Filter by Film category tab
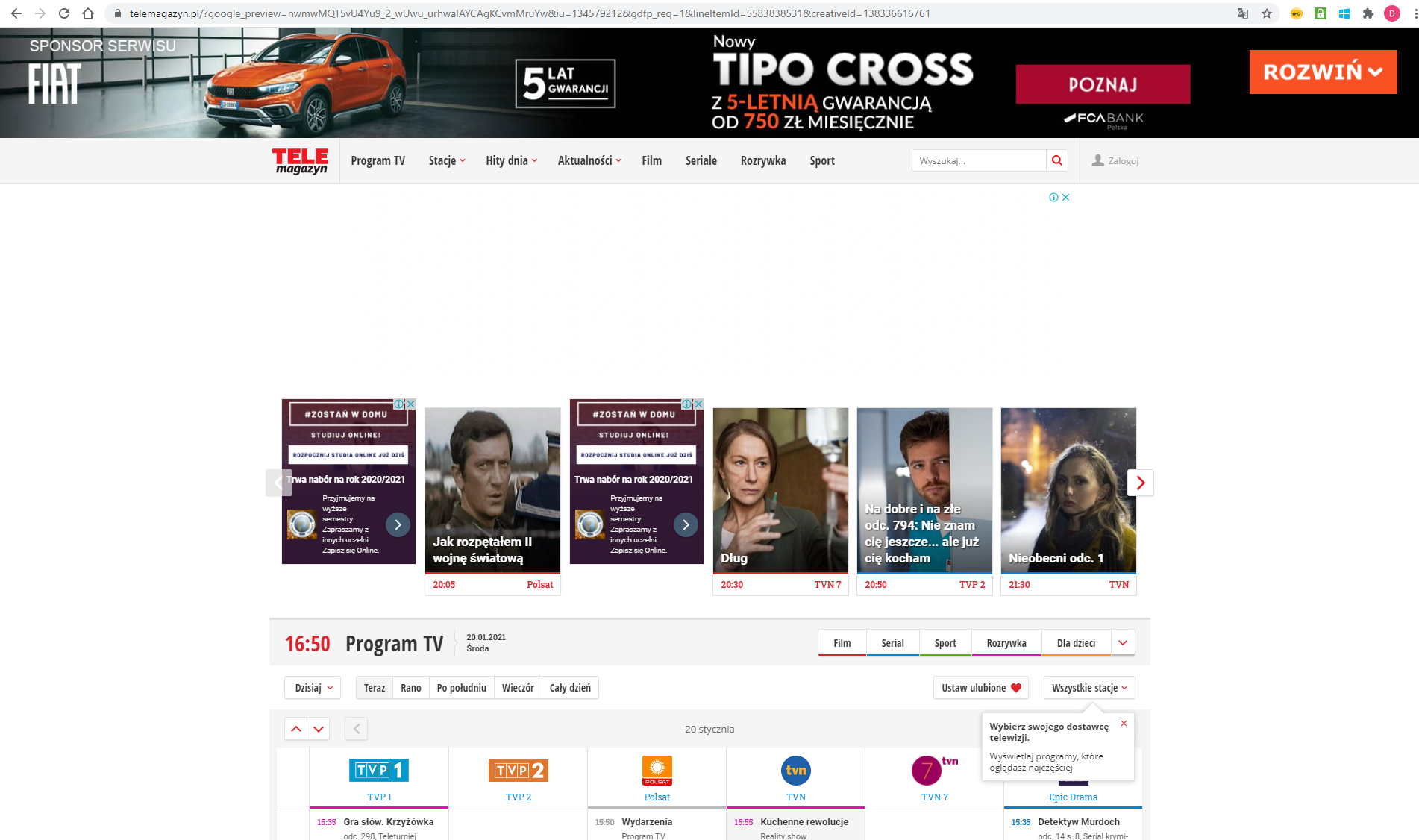Screen dimensions: 1419x840 point(842,643)
